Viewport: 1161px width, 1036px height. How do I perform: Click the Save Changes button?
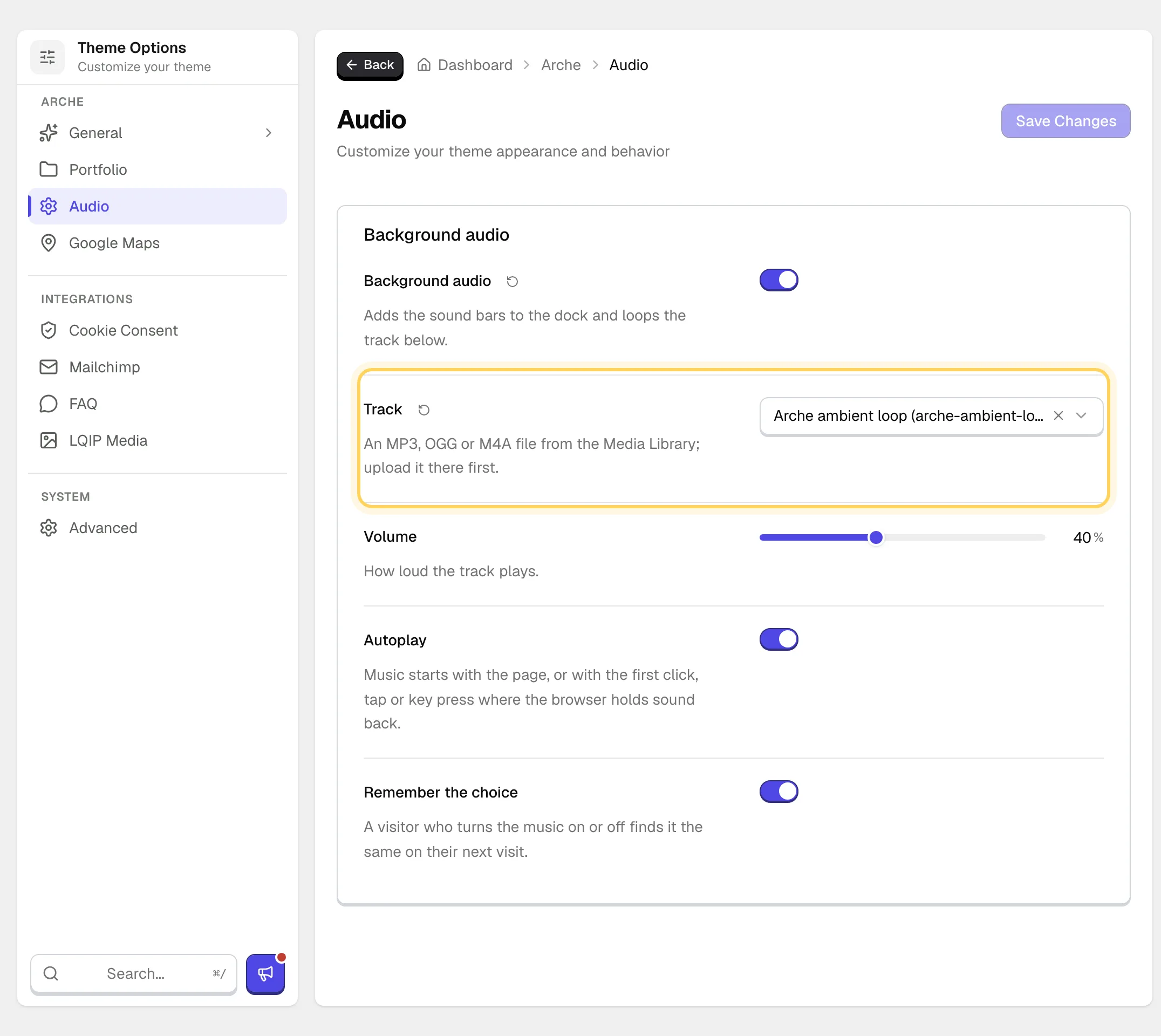[1066, 121]
